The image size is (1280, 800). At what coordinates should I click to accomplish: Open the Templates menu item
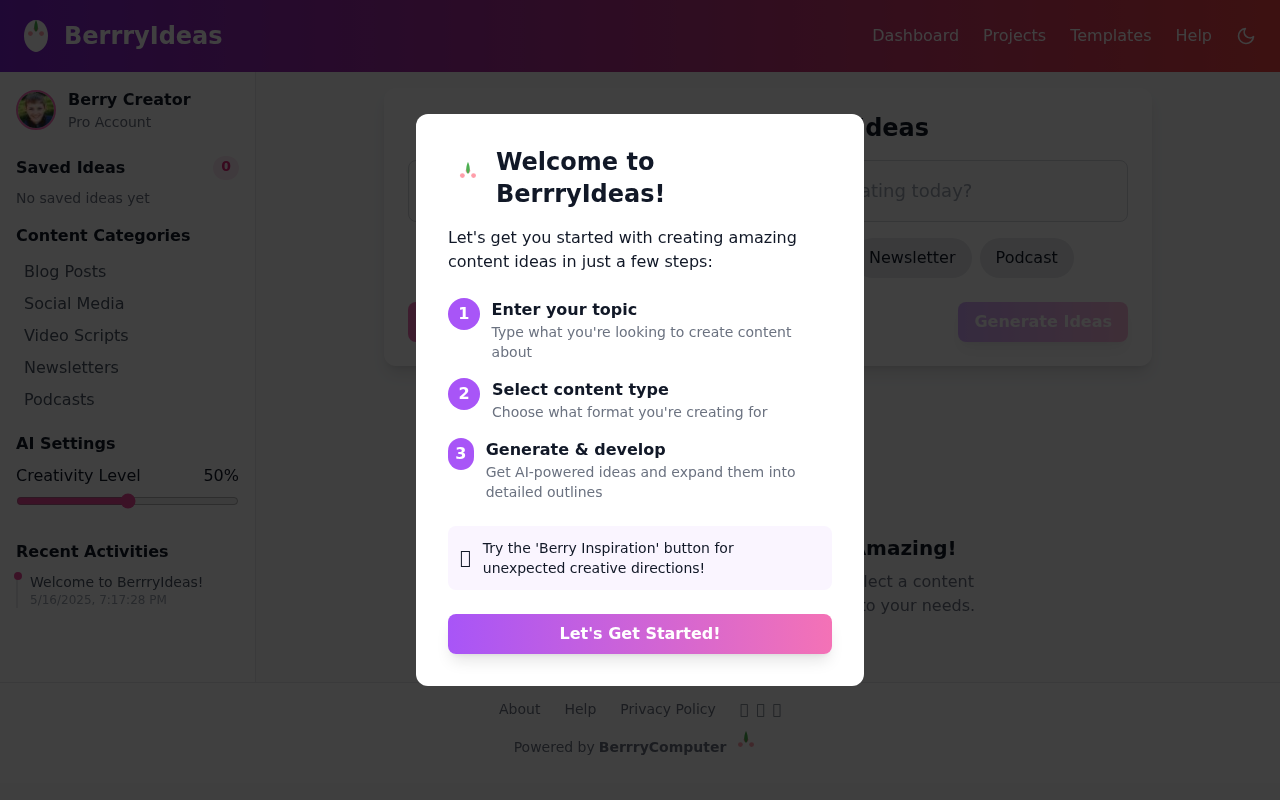coord(1110,35)
